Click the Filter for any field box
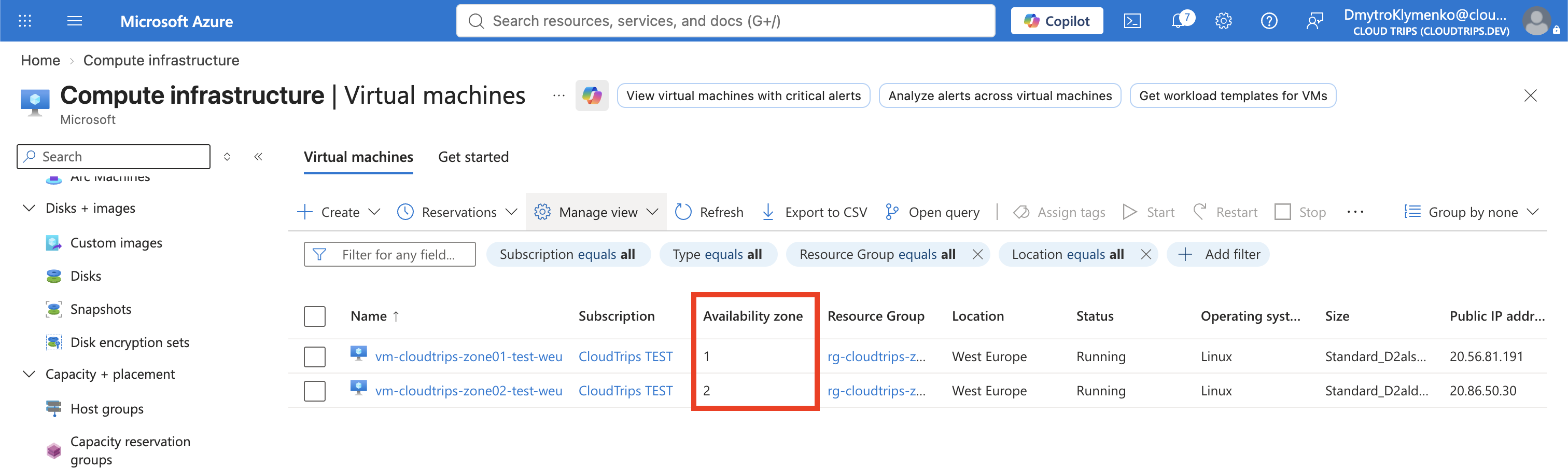The height and width of the screenshot is (468, 1568). pos(389,254)
